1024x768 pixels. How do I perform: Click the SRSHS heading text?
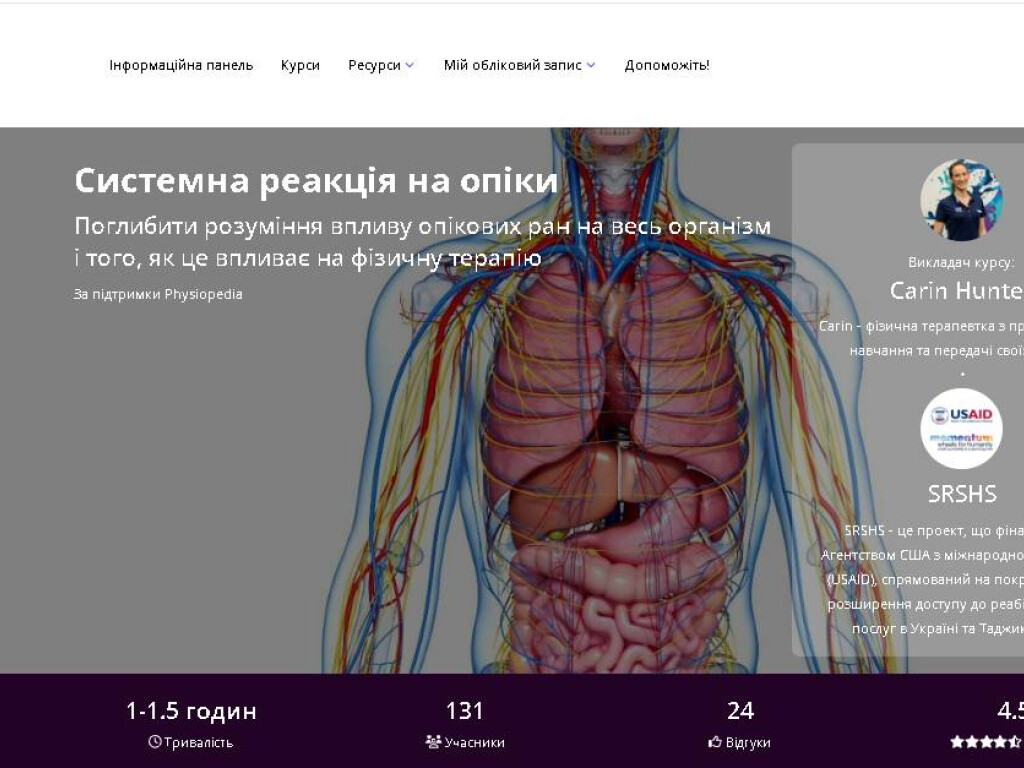tap(962, 494)
